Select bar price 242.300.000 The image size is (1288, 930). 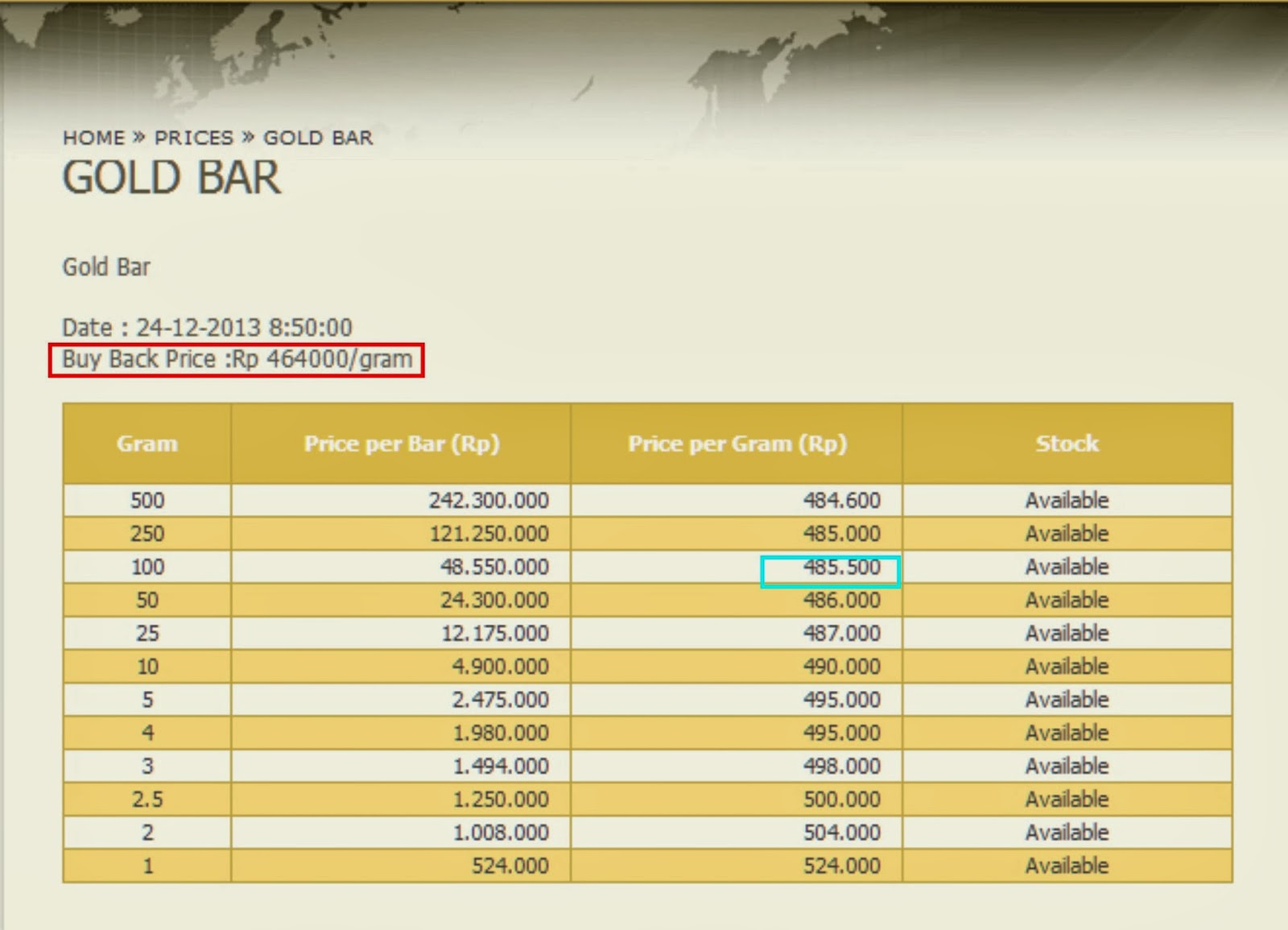click(x=489, y=500)
